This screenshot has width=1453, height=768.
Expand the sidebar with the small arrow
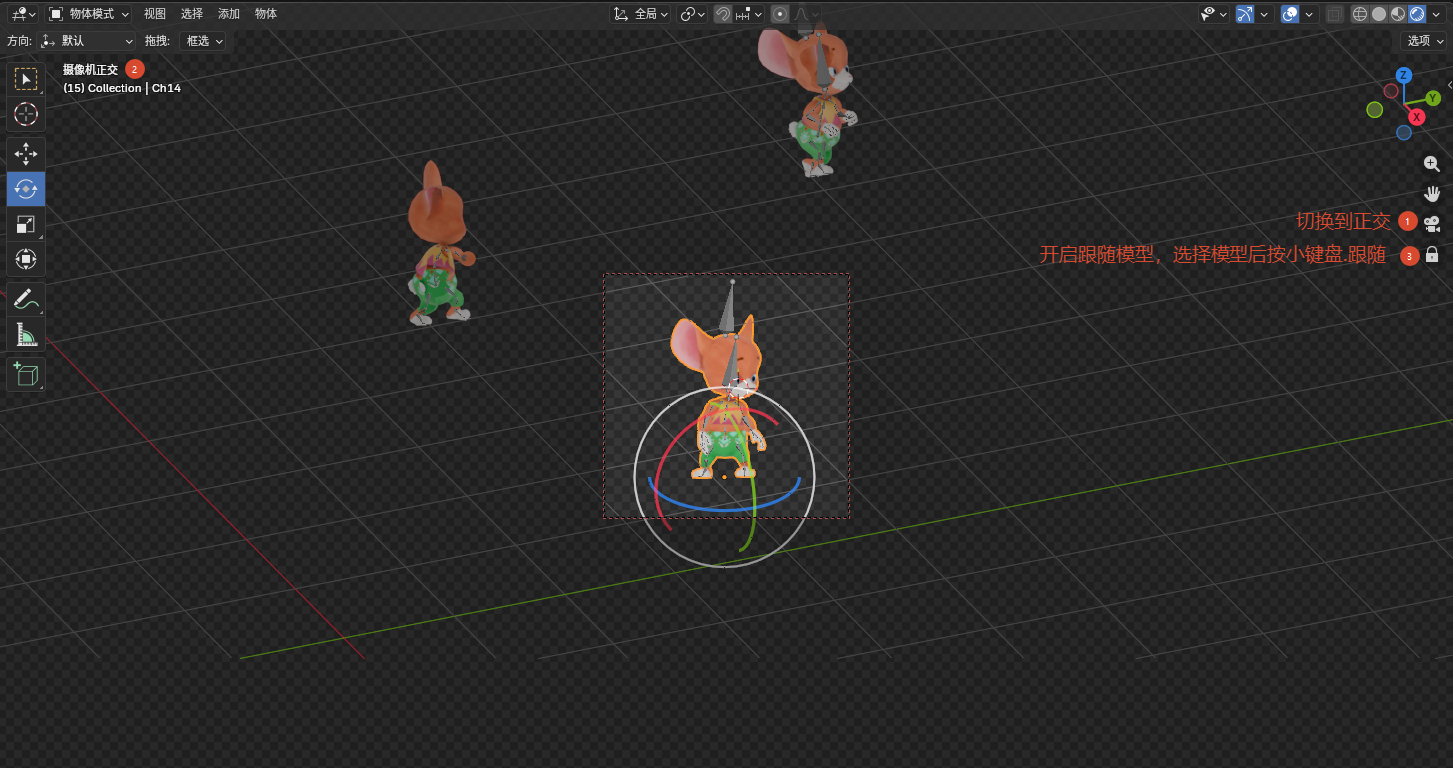pos(1449,85)
